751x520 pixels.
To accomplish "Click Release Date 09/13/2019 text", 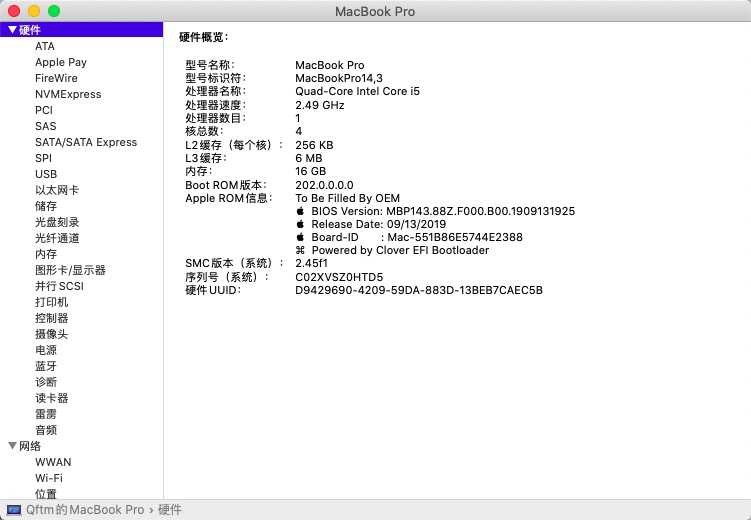I will pos(378,224).
